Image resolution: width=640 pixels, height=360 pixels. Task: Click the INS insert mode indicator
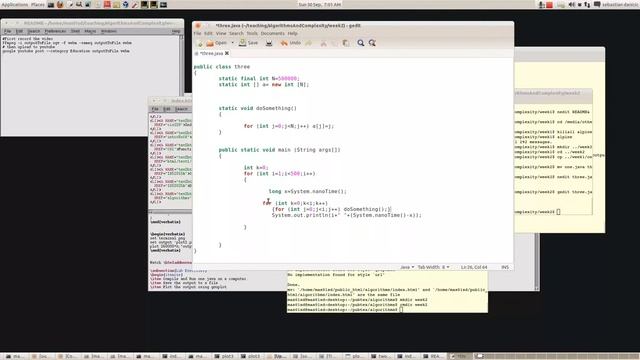pyautogui.click(x=505, y=267)
